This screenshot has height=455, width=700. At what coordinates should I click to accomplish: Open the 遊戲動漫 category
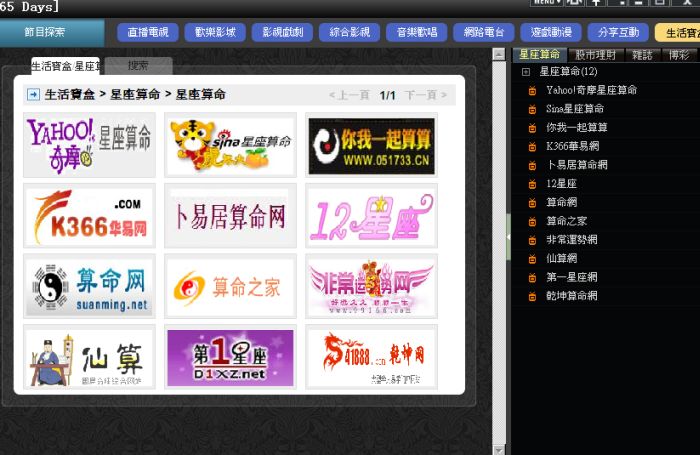tap(551, 32)
